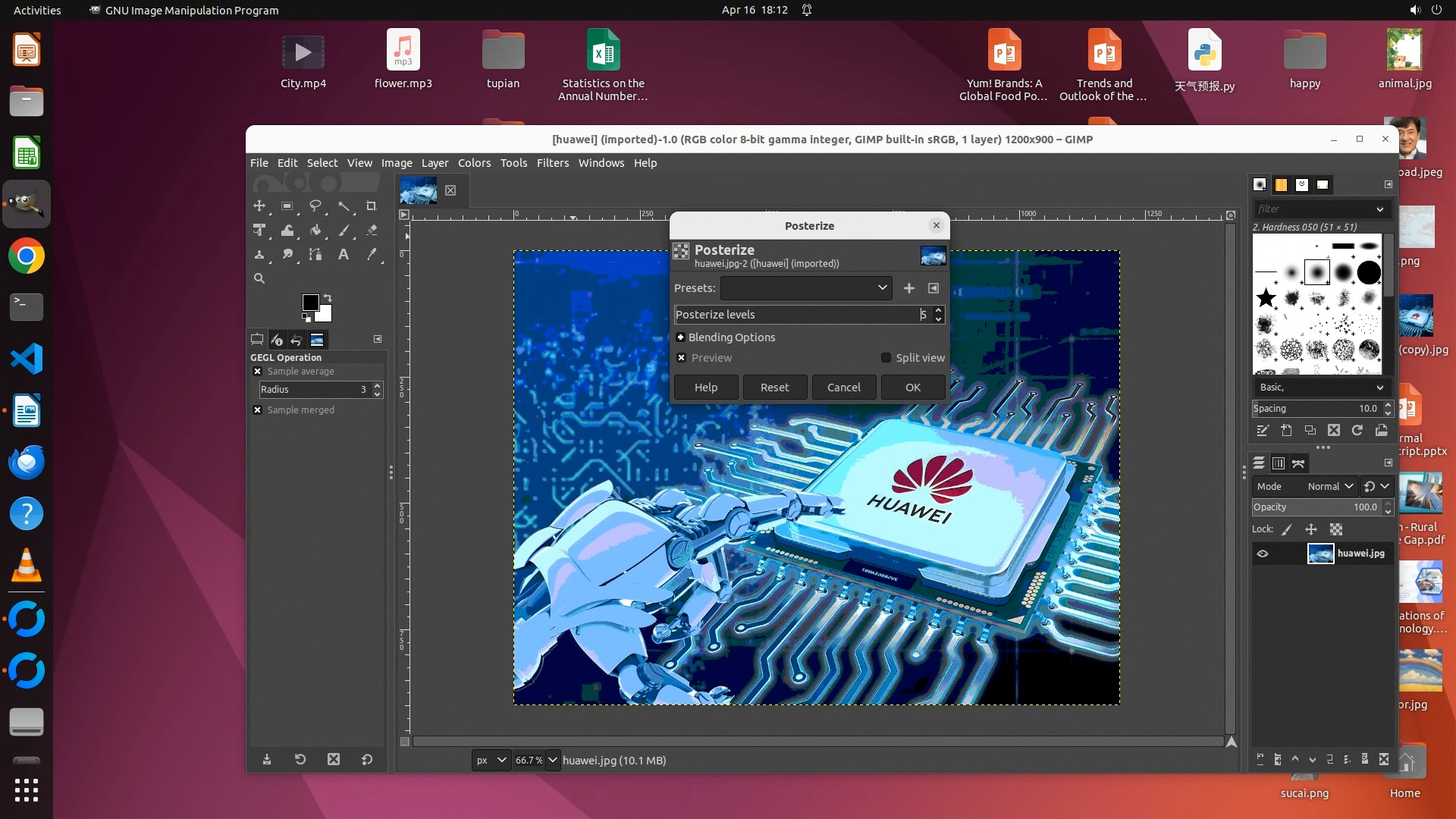Viewport: 1456px width, 819px height.
Task: Click the black foreground color swatch
Action: tap(309, 302)
